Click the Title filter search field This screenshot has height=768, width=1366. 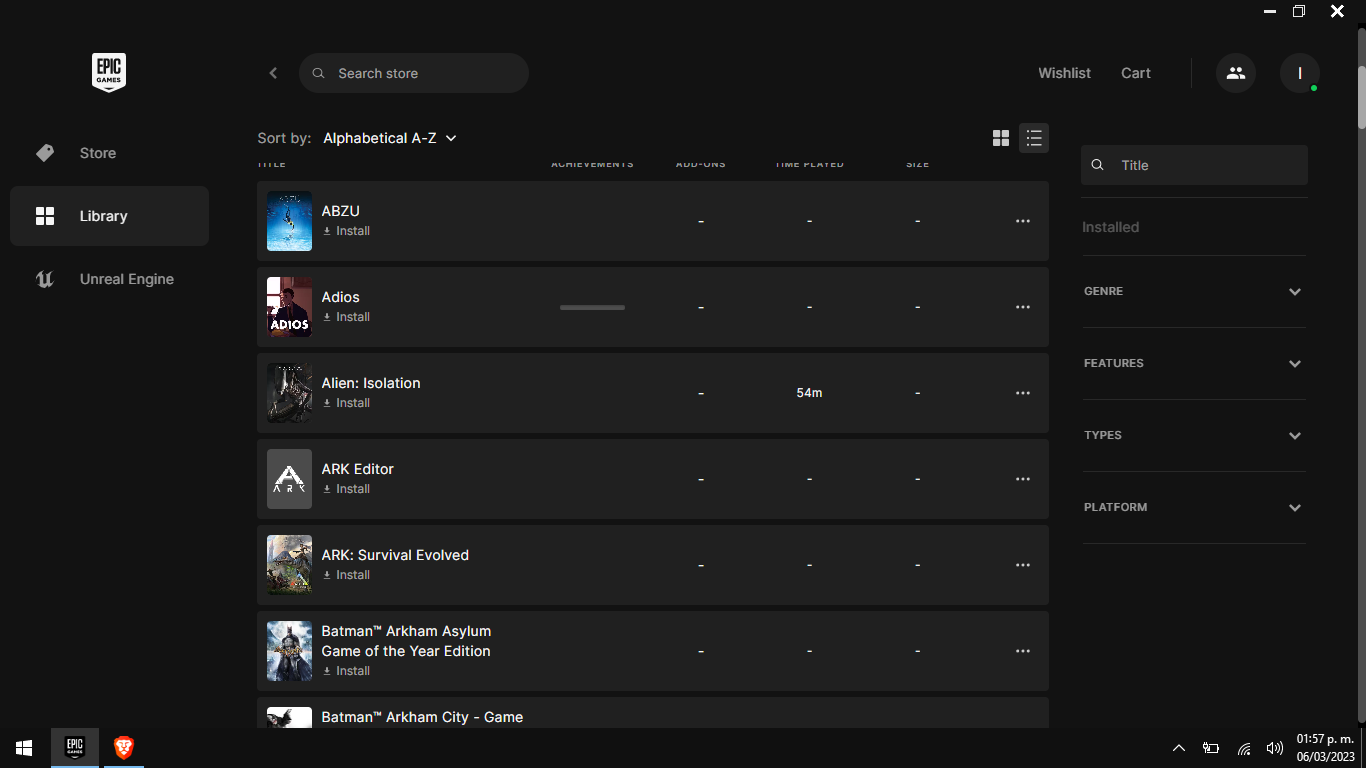click(x=1194, y=165)
